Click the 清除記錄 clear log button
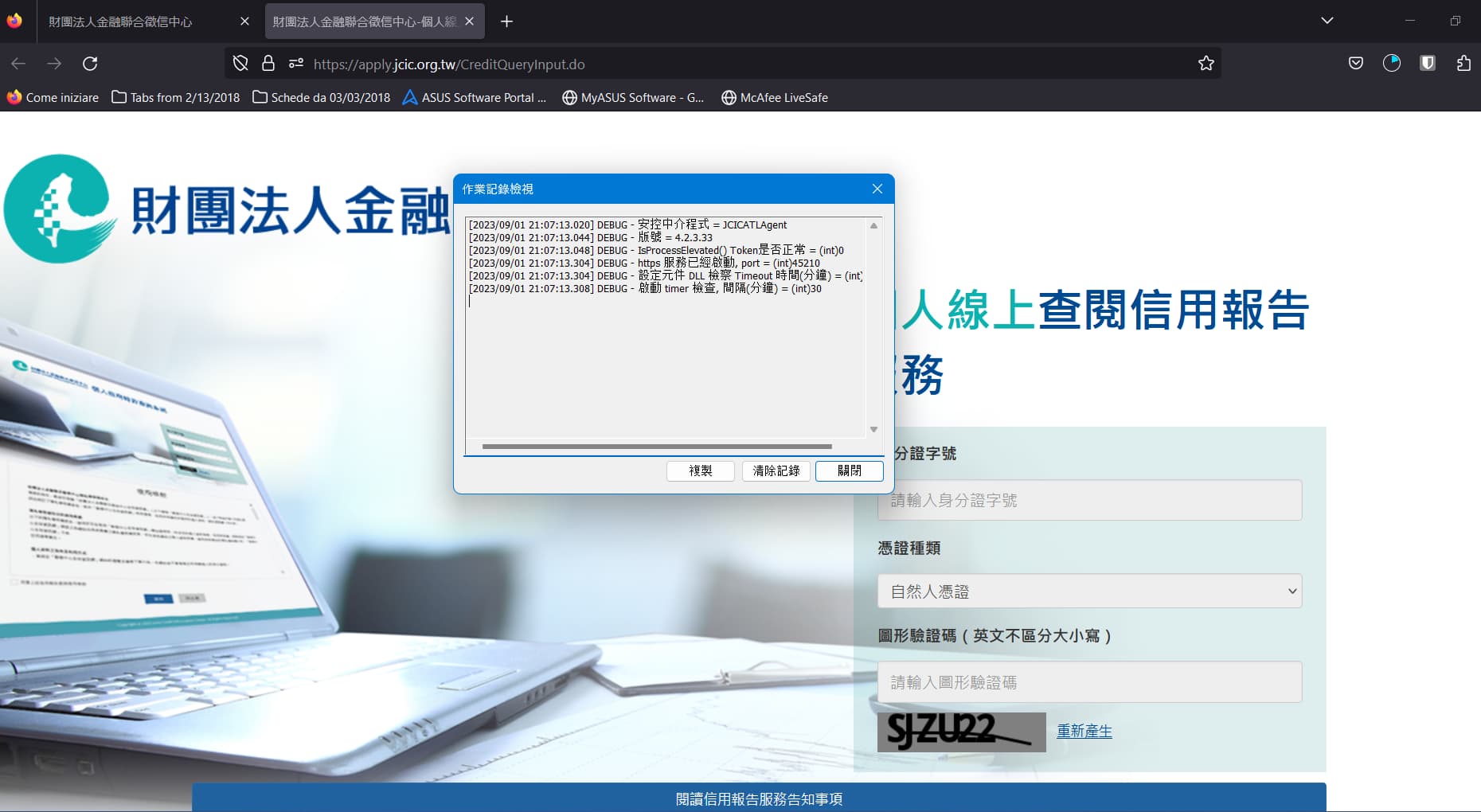 776,470
